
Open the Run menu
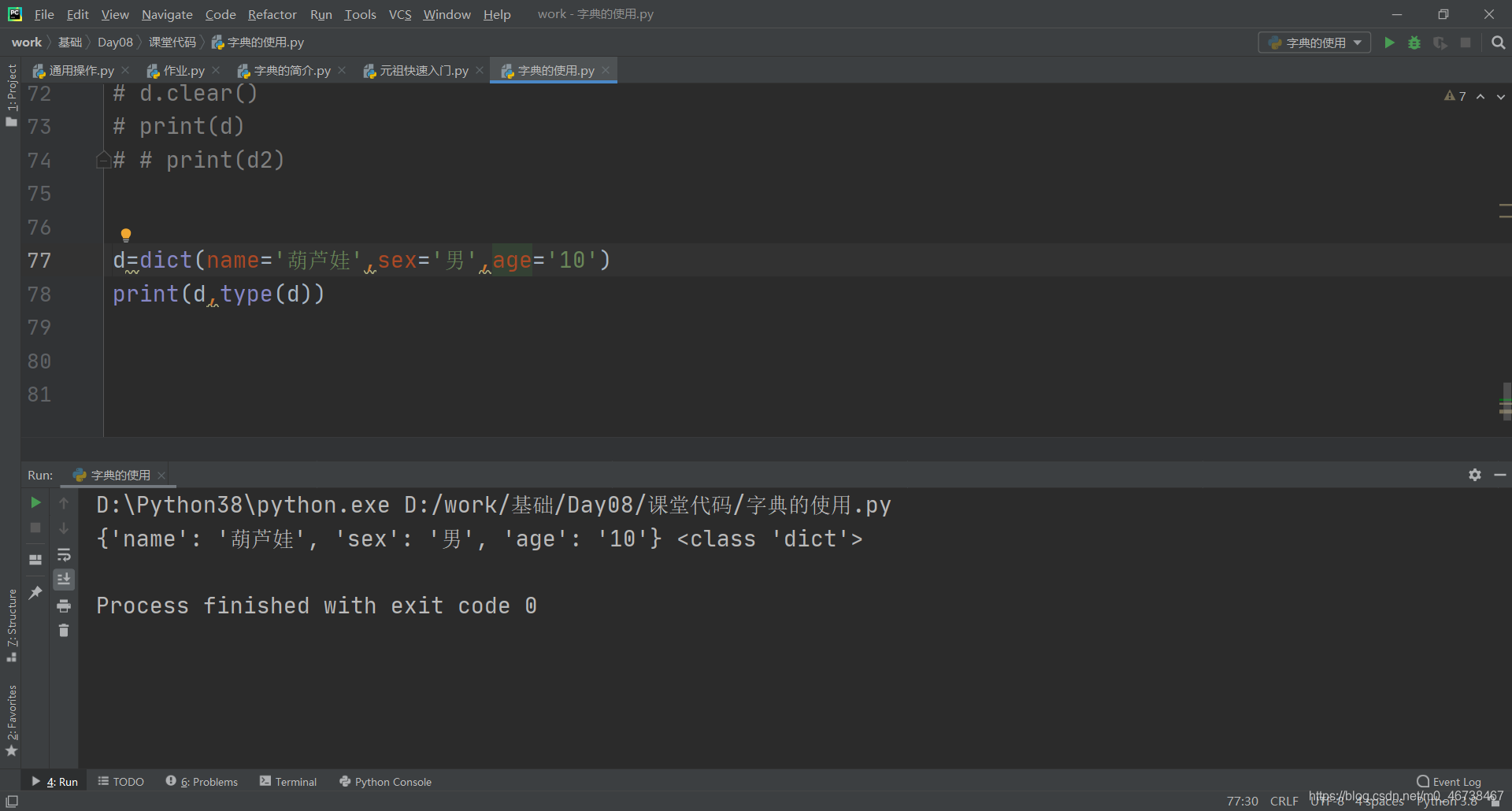click(x=321, y=14)
